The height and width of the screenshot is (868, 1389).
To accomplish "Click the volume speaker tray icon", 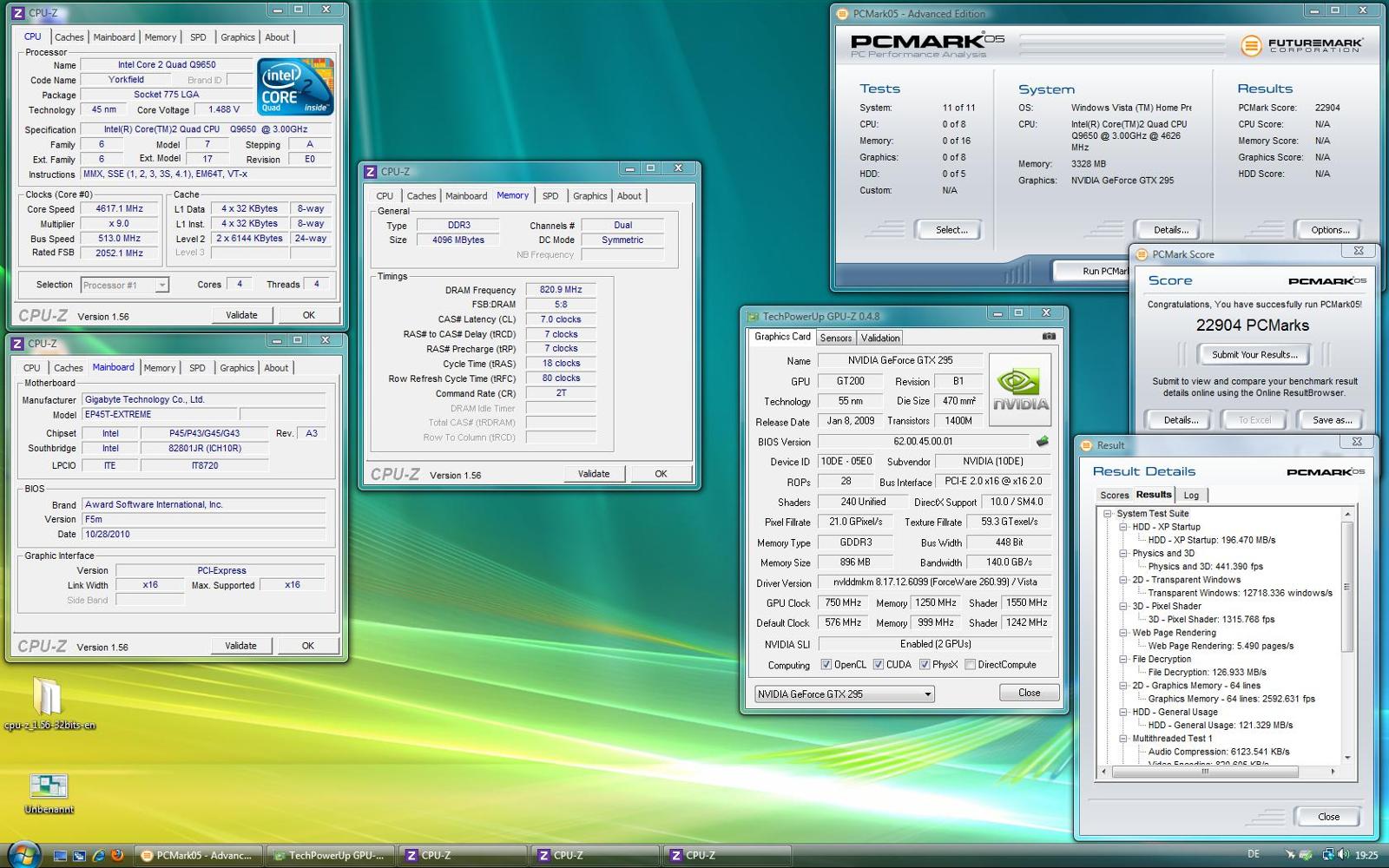I will pos(1342,855).
